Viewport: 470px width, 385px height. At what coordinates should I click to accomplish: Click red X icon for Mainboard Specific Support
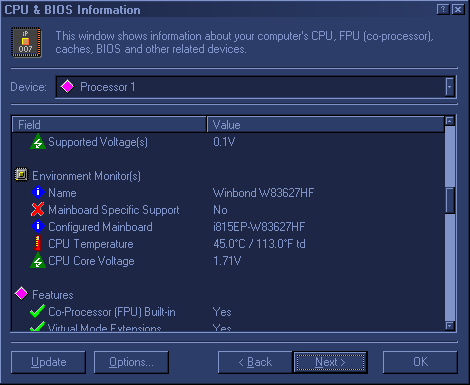[37, 209]
